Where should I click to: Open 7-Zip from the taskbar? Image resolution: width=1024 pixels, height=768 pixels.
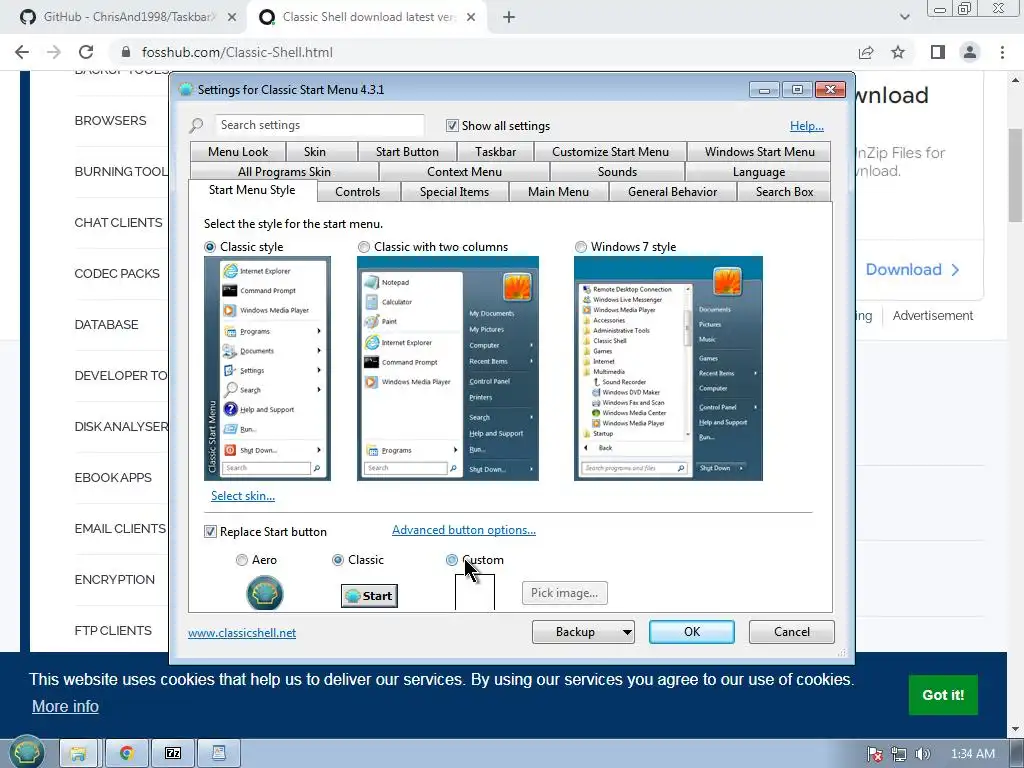(173, 753)
